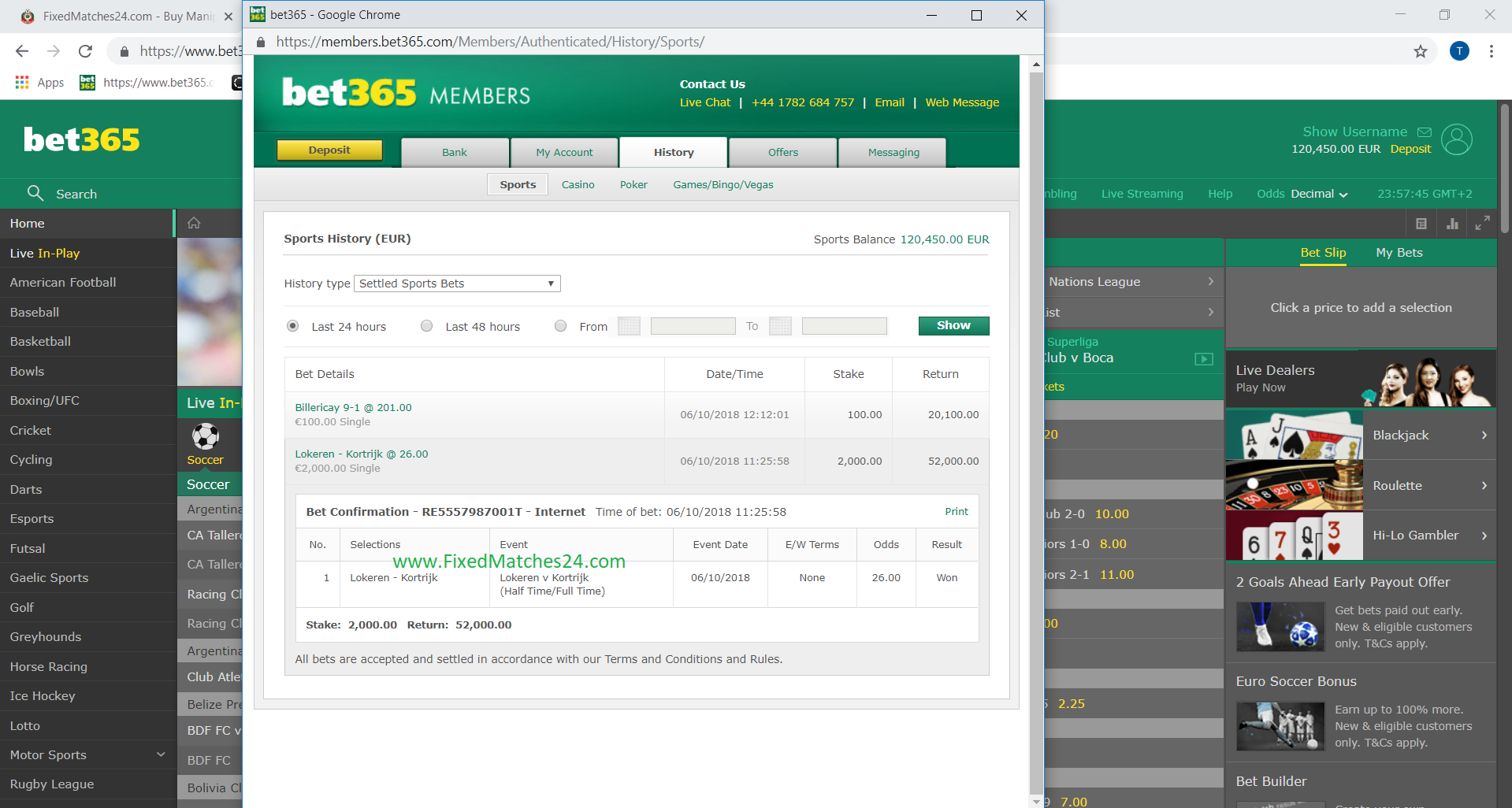Close the FixedMatches24.com browser tab
Screen dimensions: 1512x808
228,16
